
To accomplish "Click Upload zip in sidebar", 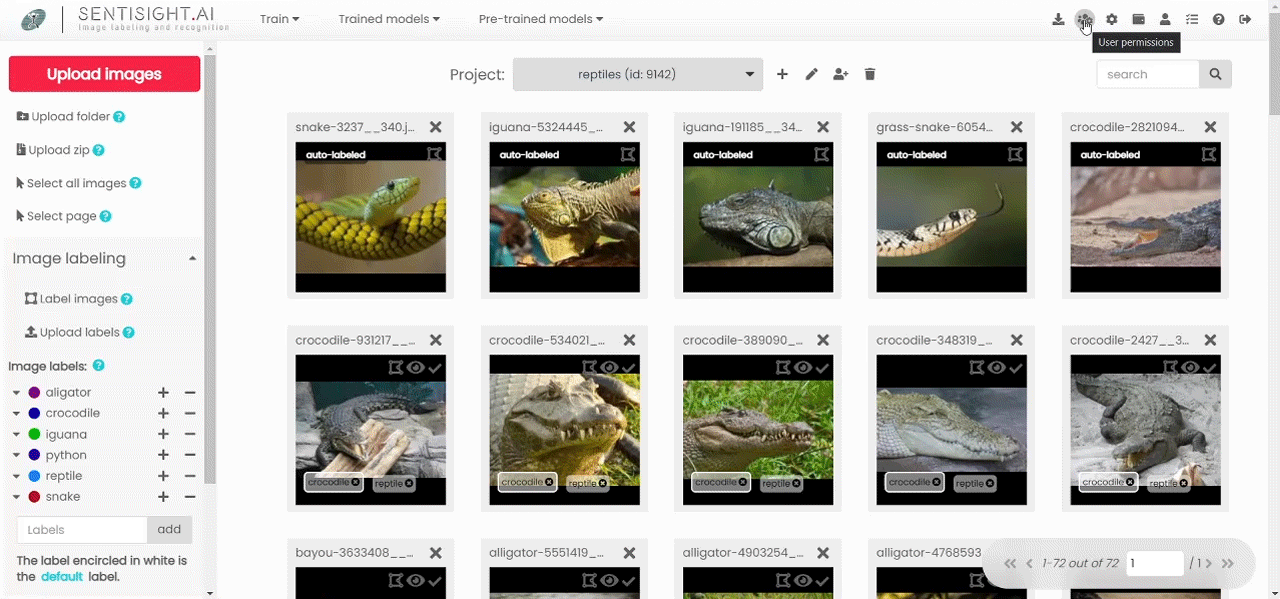I will point(53,150).
